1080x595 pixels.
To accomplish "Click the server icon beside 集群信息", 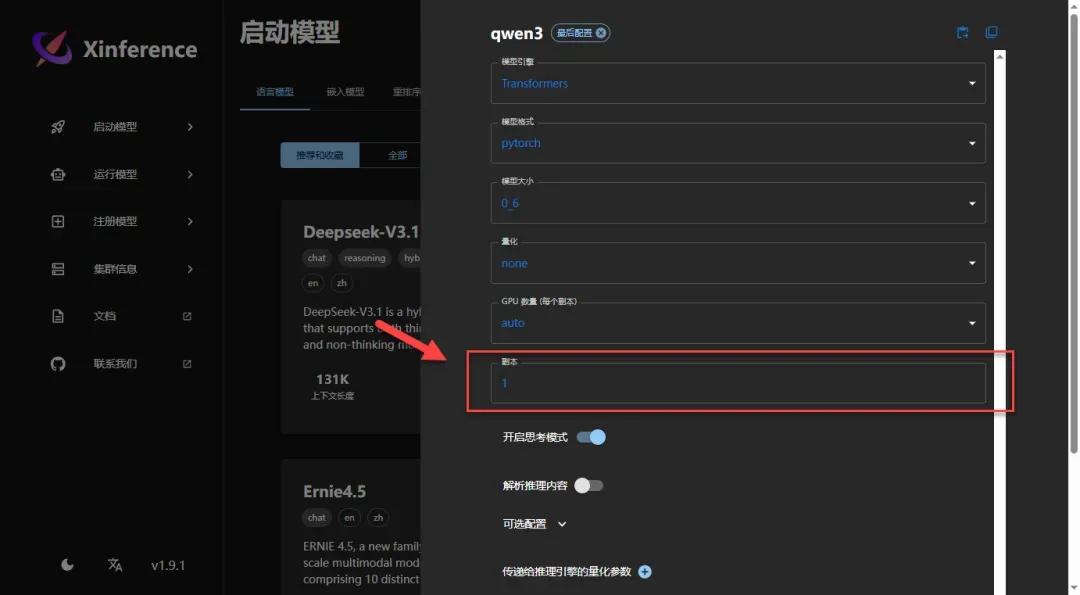I will [58, 269].
